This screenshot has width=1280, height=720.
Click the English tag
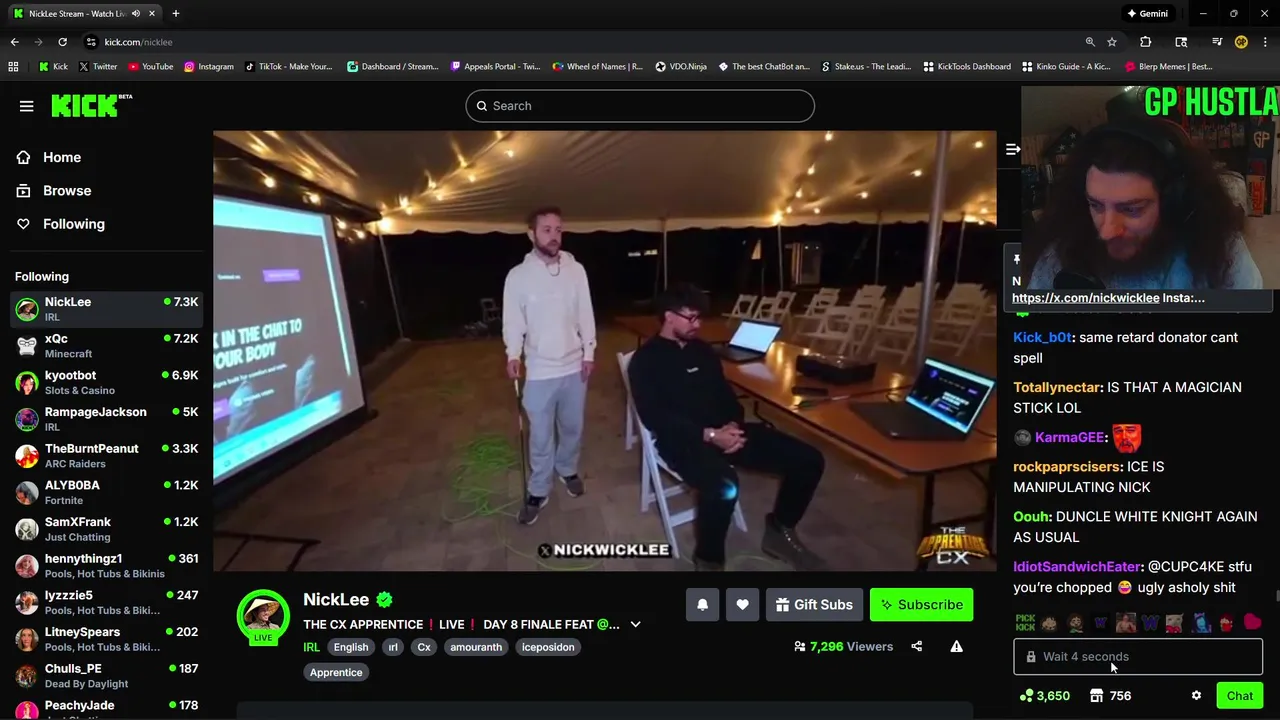click(x=351, y=647)
